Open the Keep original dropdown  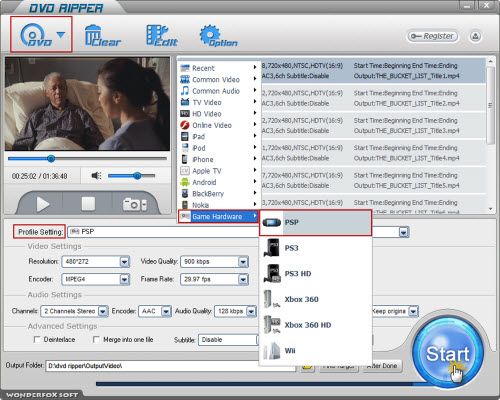pos(413,311)
